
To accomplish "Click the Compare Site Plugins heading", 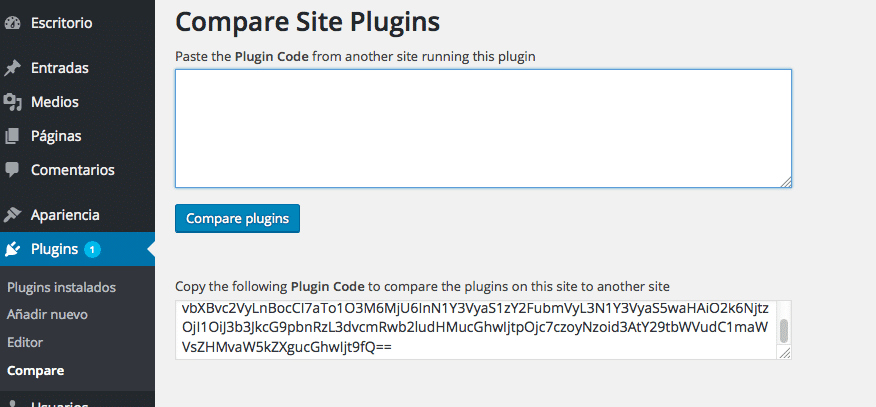I will coord(308,22).
